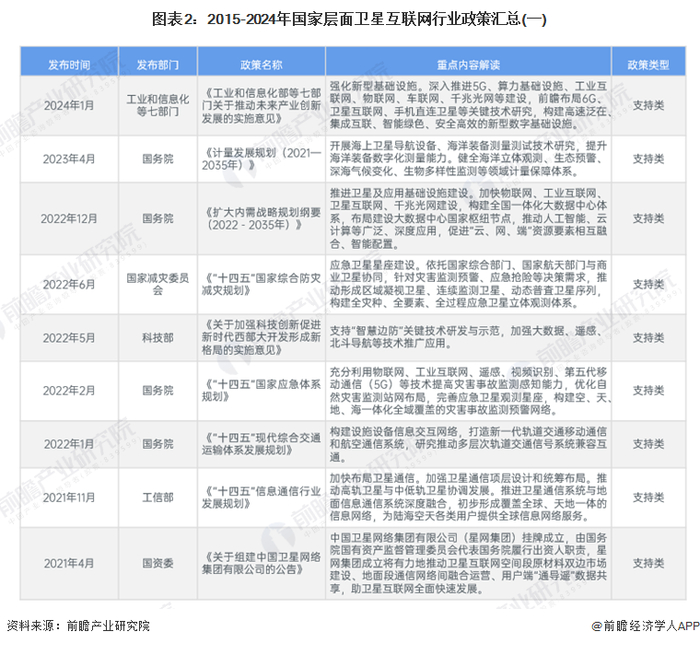Image resolution: width=700 pixels, height=645 pixels.
Task: Click 支持类 in the 2021年4月 row
Action: 648,563
